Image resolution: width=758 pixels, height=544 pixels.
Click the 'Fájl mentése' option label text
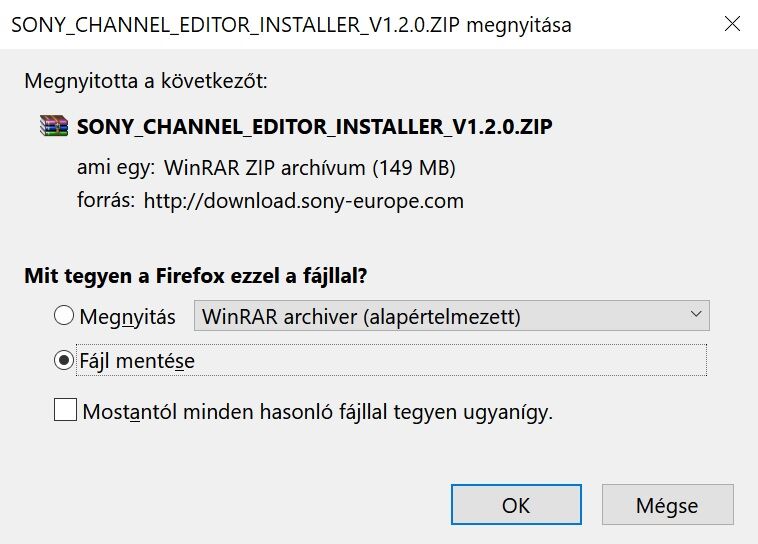point(136,361)
